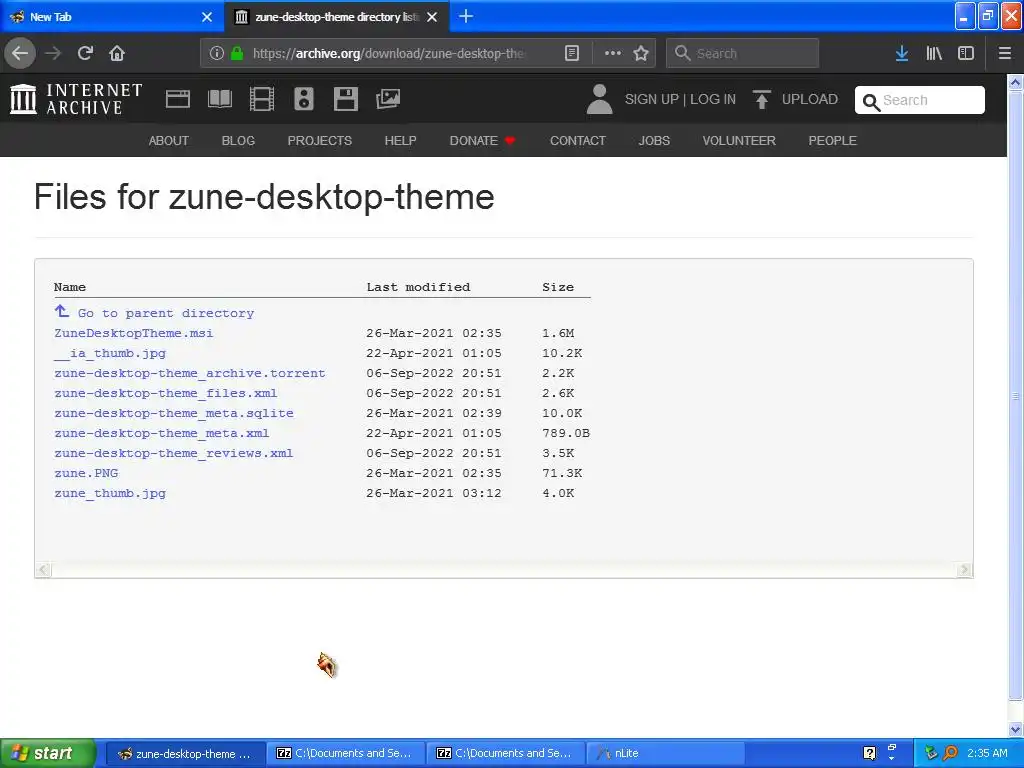Open Internet Archive audio speaker icon
Screen dimensions: 1024x768
coord(304,99)
